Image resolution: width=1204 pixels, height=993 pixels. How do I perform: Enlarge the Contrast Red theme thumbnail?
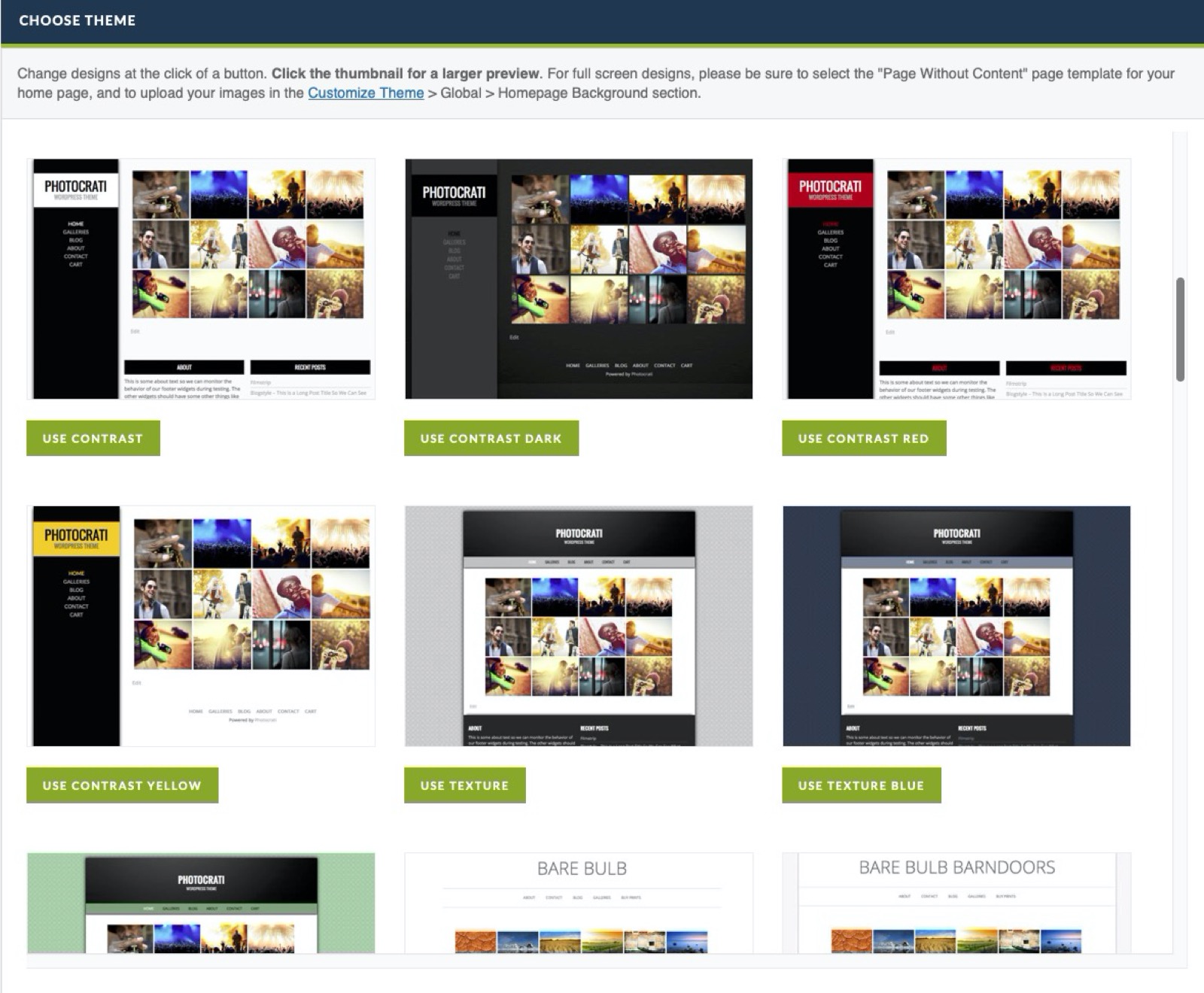point(956,278)
